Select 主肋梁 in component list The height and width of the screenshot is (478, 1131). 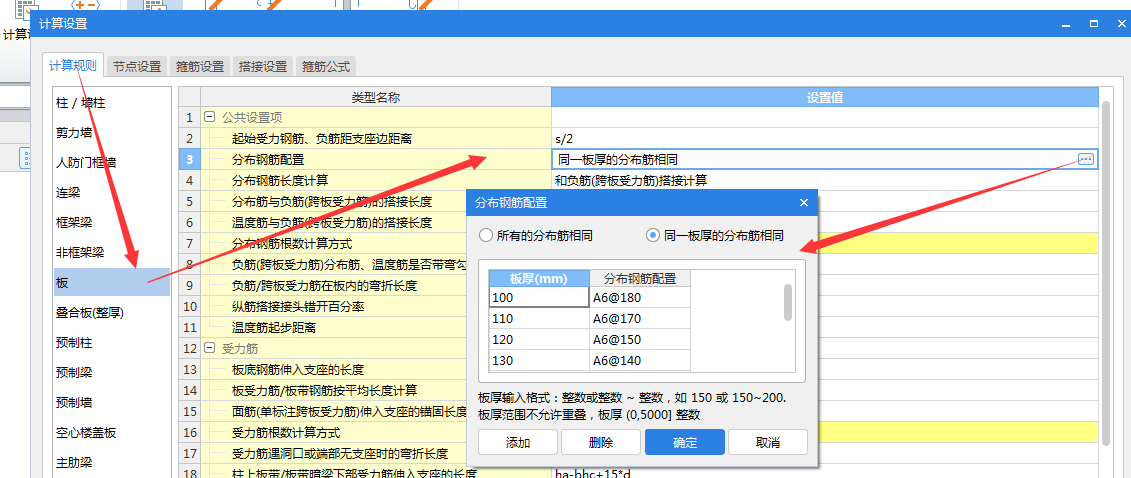click(x=112, y=462)
